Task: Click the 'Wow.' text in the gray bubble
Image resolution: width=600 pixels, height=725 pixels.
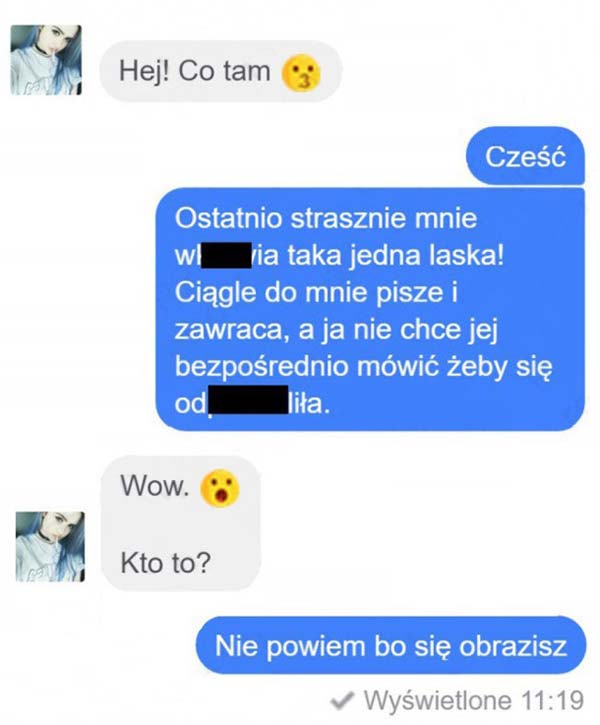Action: coord(155,486)
